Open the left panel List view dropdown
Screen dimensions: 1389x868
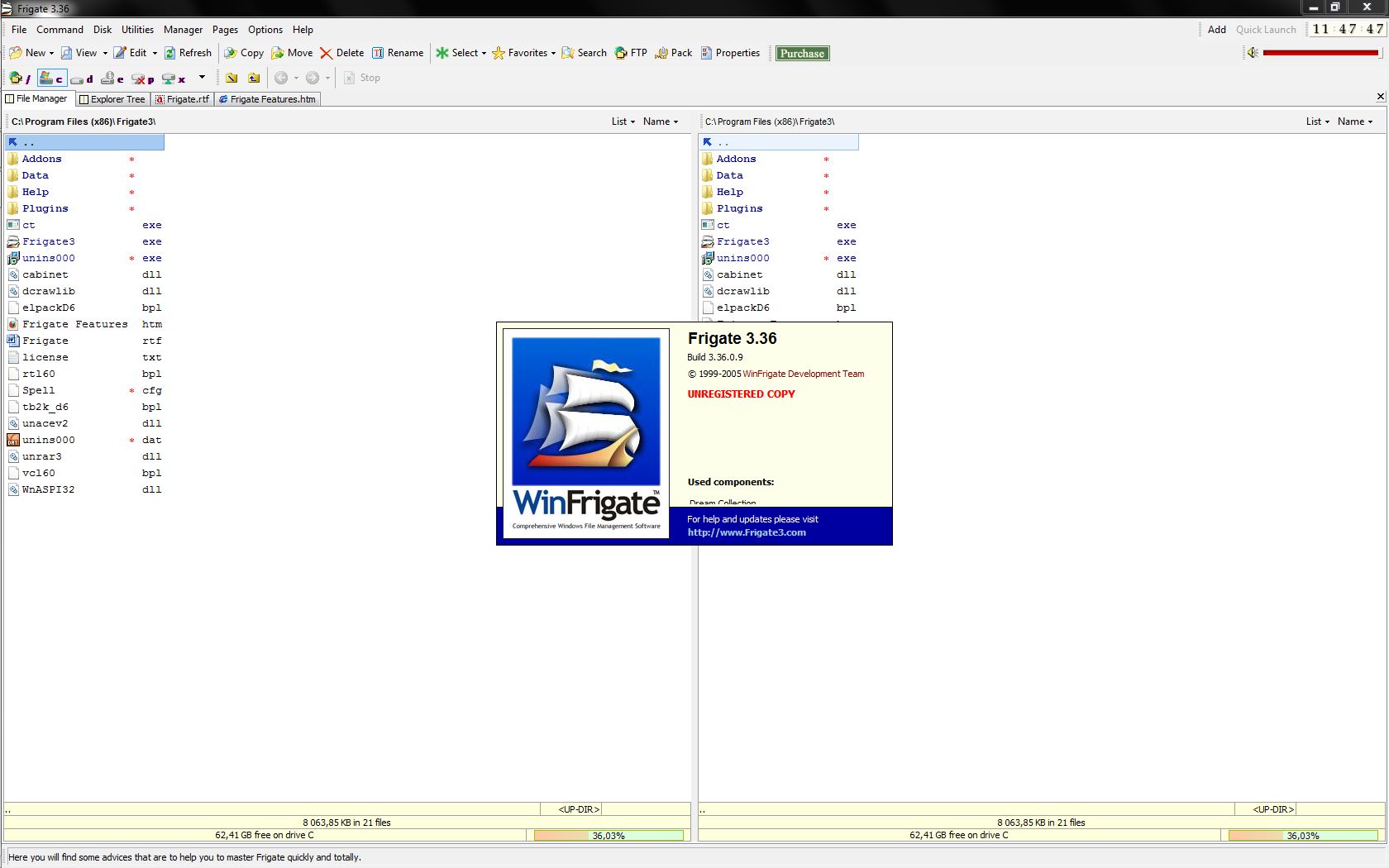click(623, 122)
